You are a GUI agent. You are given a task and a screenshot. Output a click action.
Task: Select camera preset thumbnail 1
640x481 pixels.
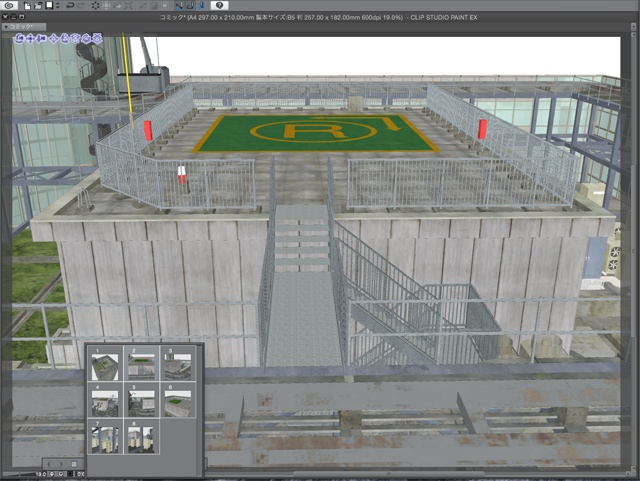click(105, 364)
